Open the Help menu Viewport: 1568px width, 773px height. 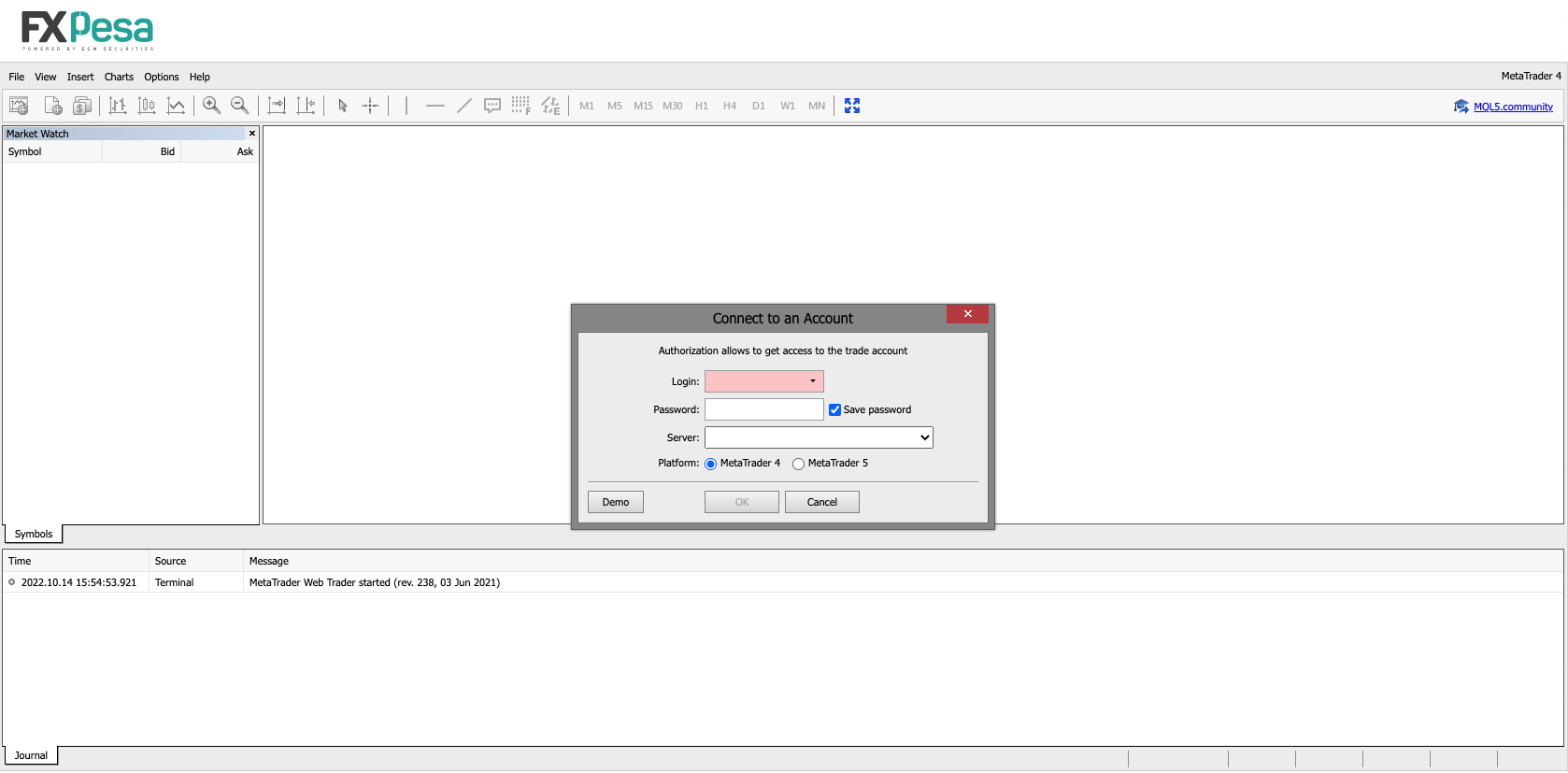[200, 77]
